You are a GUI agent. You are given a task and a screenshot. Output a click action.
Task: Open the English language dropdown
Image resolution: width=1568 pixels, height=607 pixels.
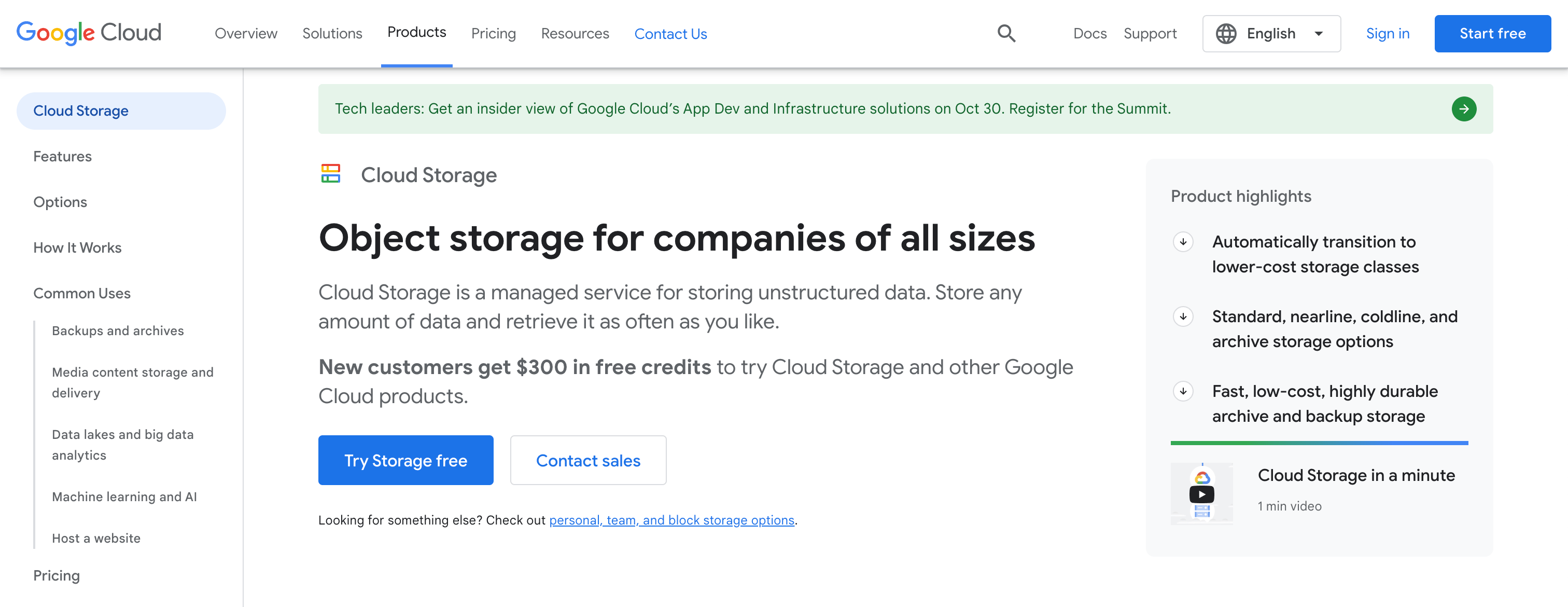1271,34
